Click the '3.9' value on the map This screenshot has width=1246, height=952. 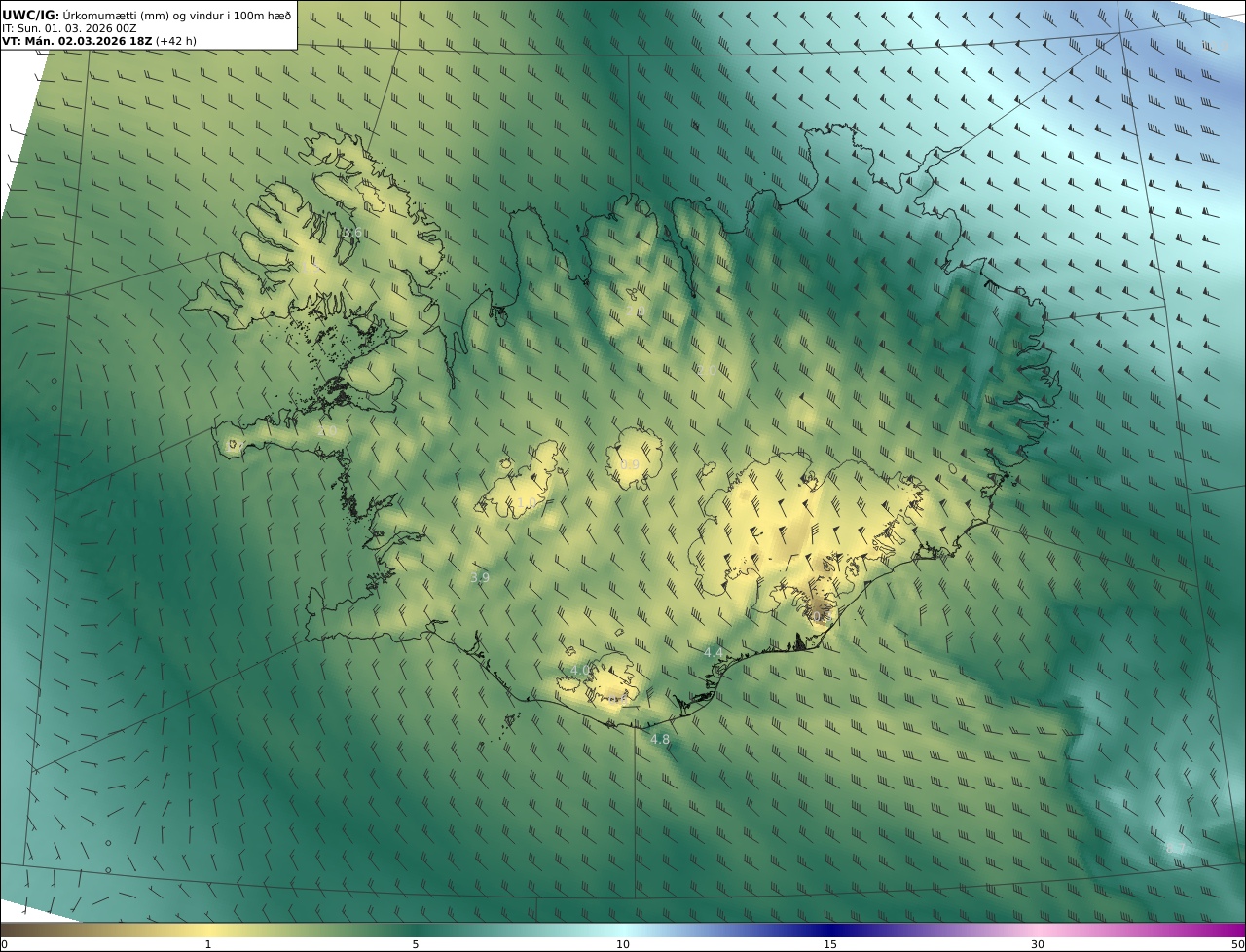coord(480,578)
